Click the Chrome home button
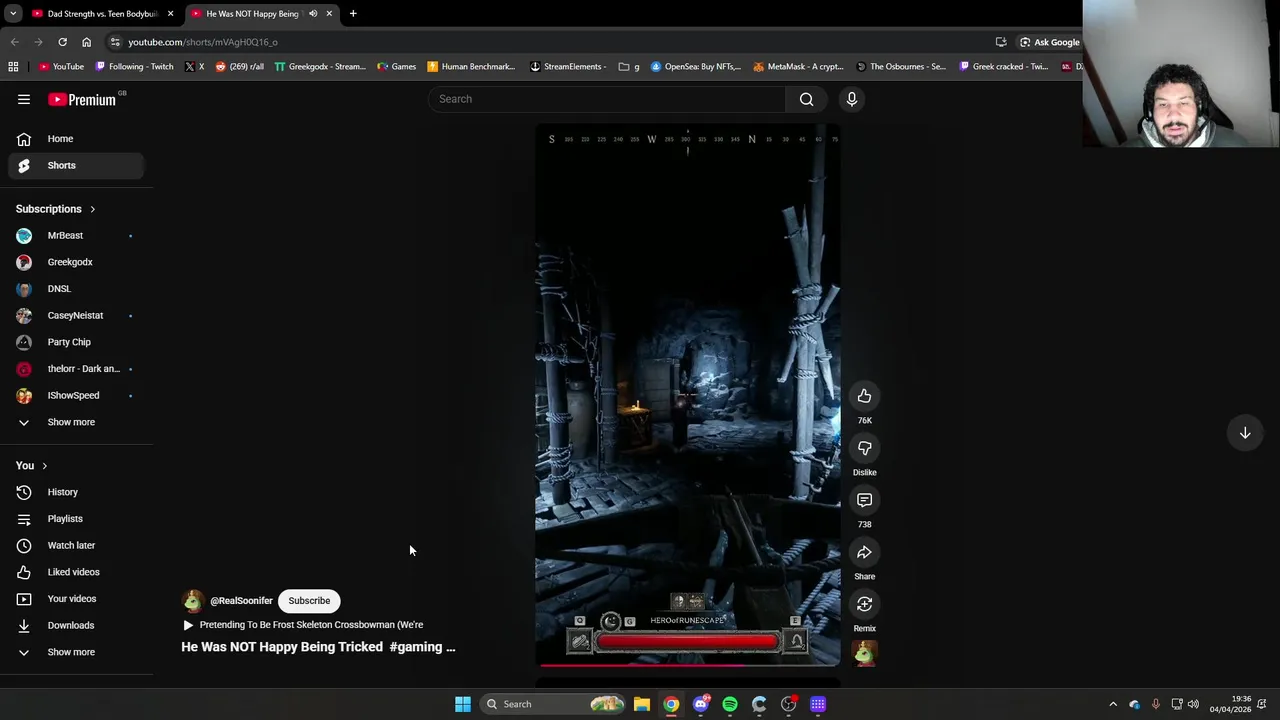The image size is (1280, 720). [x=86, y=42]
